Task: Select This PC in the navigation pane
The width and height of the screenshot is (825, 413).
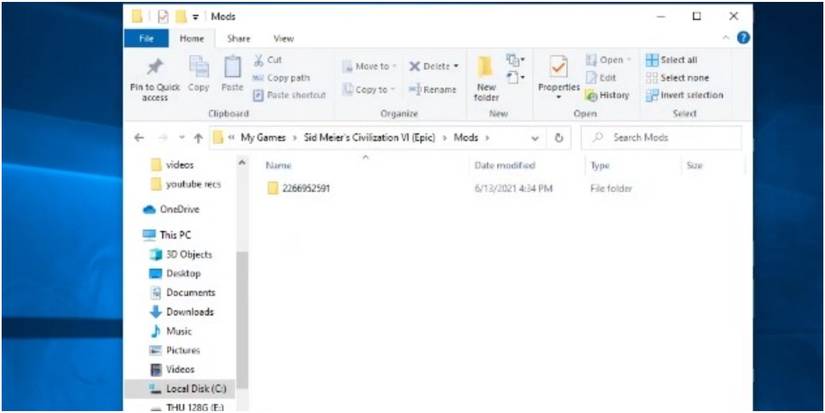Action: (x=167, y=235)
